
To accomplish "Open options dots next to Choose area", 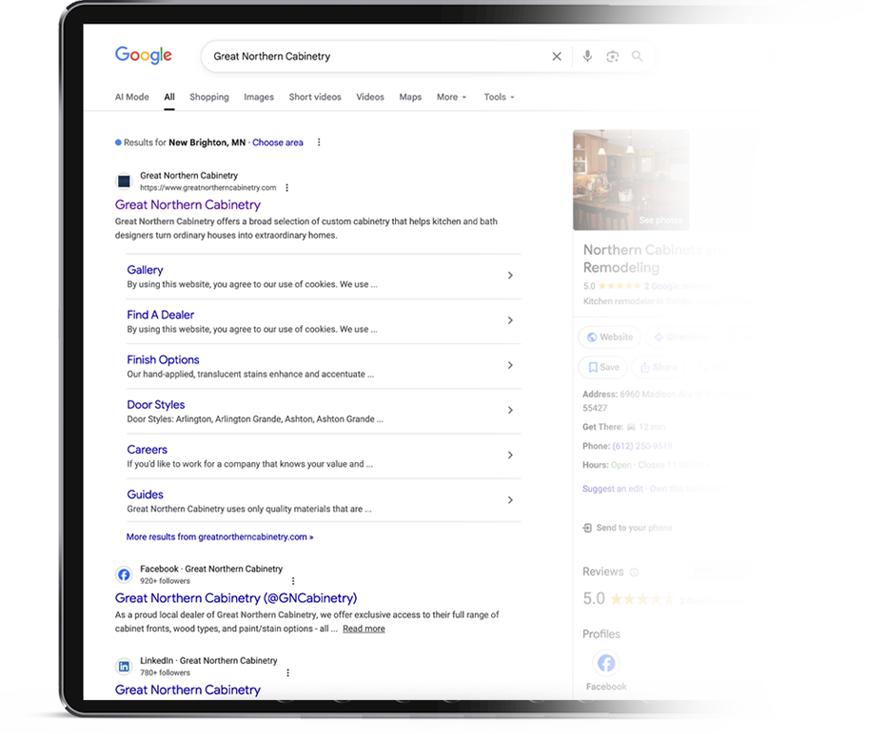I will [x=319, y=142].
